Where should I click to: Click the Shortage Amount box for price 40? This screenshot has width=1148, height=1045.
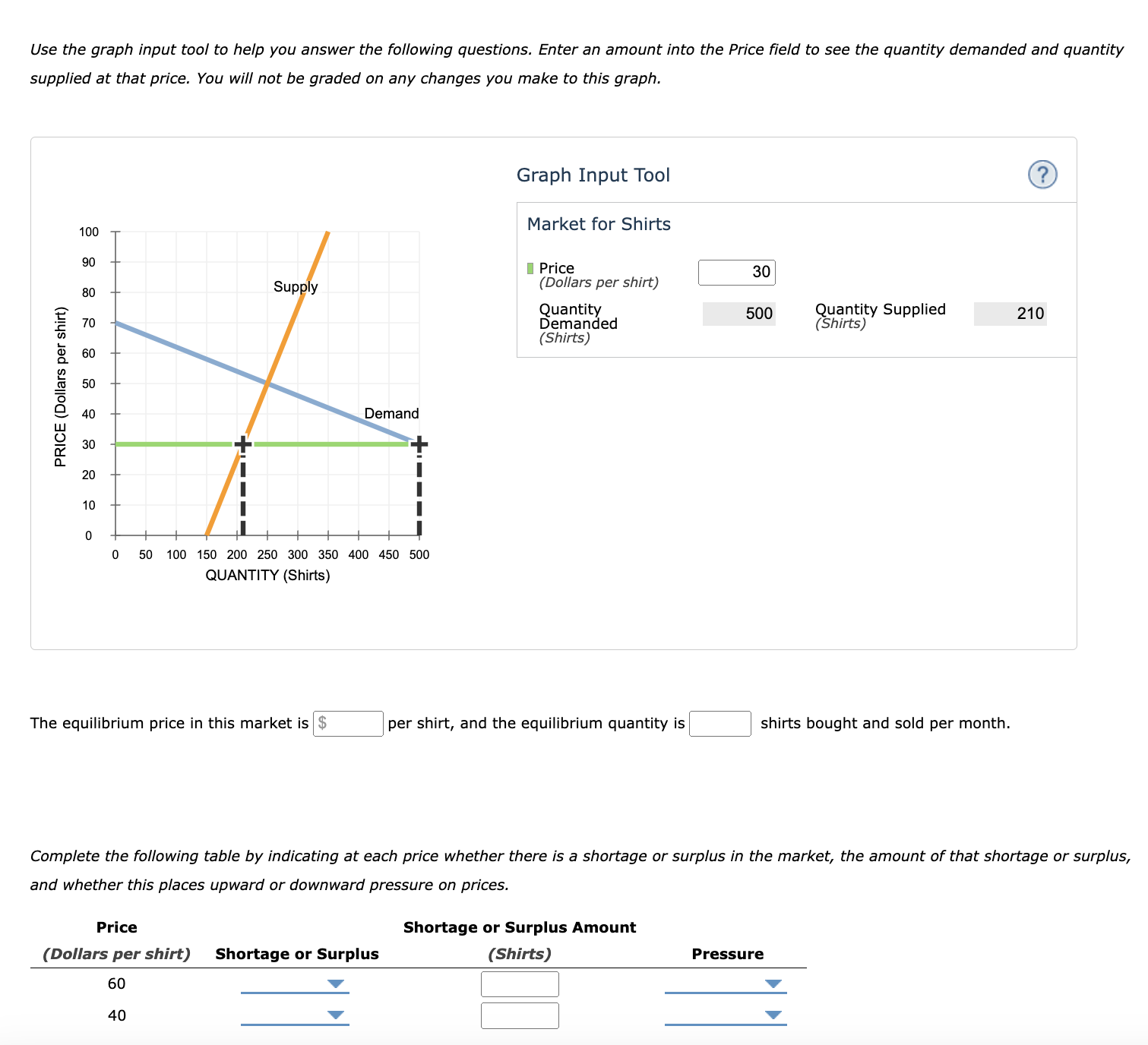coord(520,1014)
